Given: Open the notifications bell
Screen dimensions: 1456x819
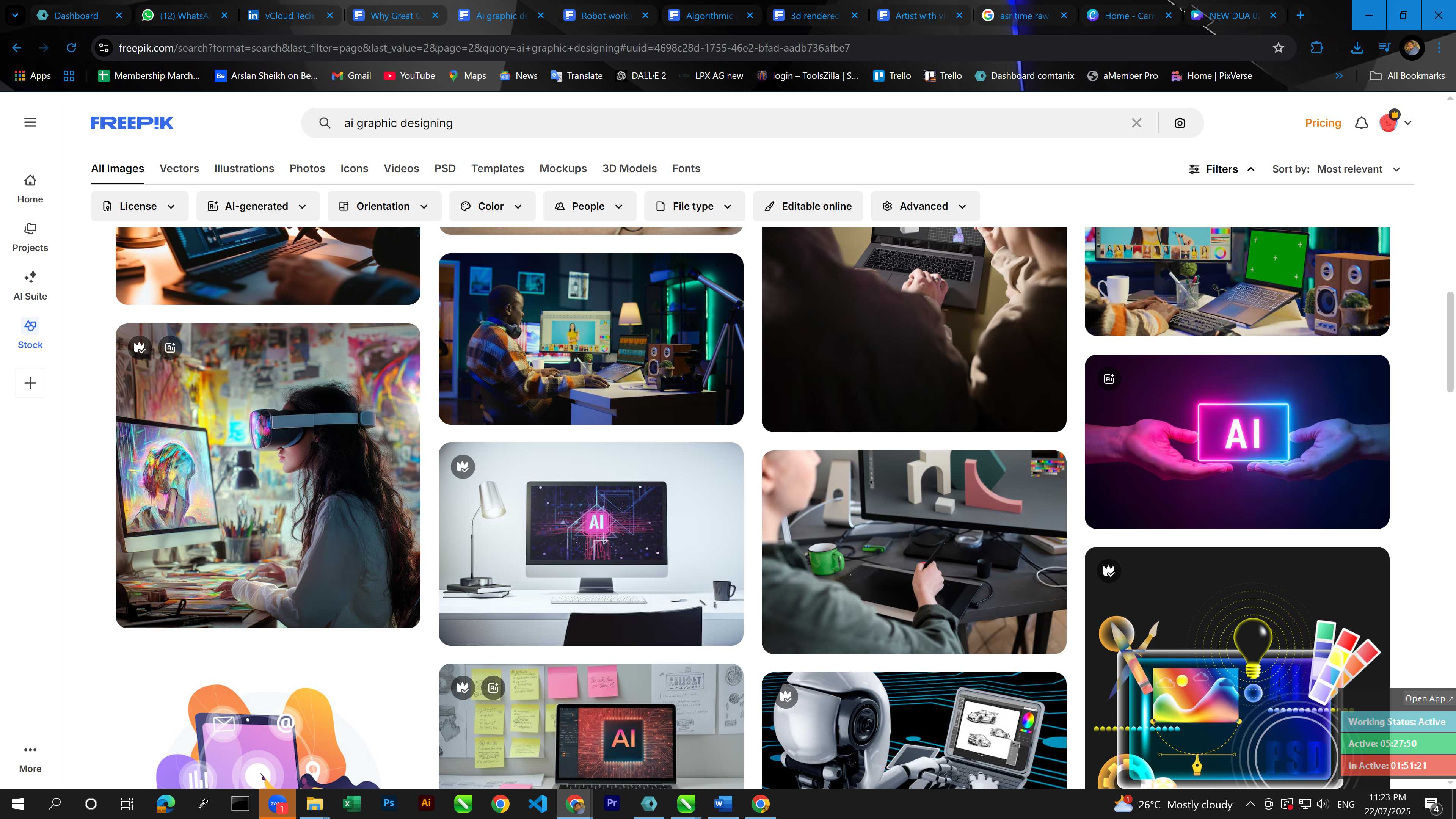Looking at the screenshot, I should [1362, 122].
